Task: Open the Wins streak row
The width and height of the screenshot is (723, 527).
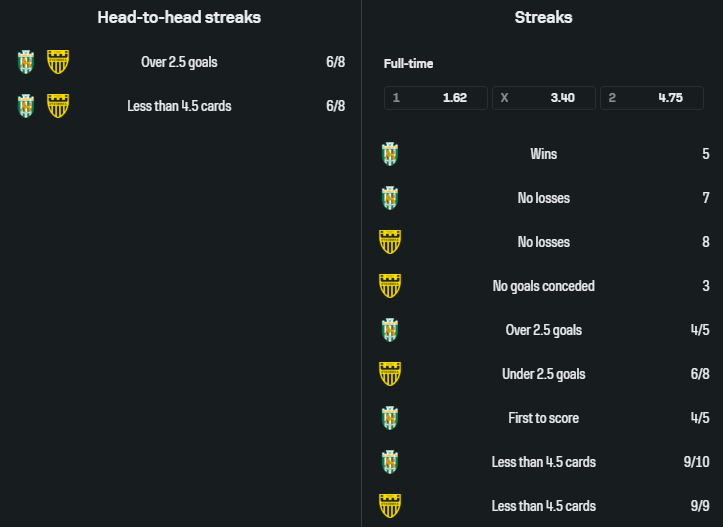Action: coord(544,154)
